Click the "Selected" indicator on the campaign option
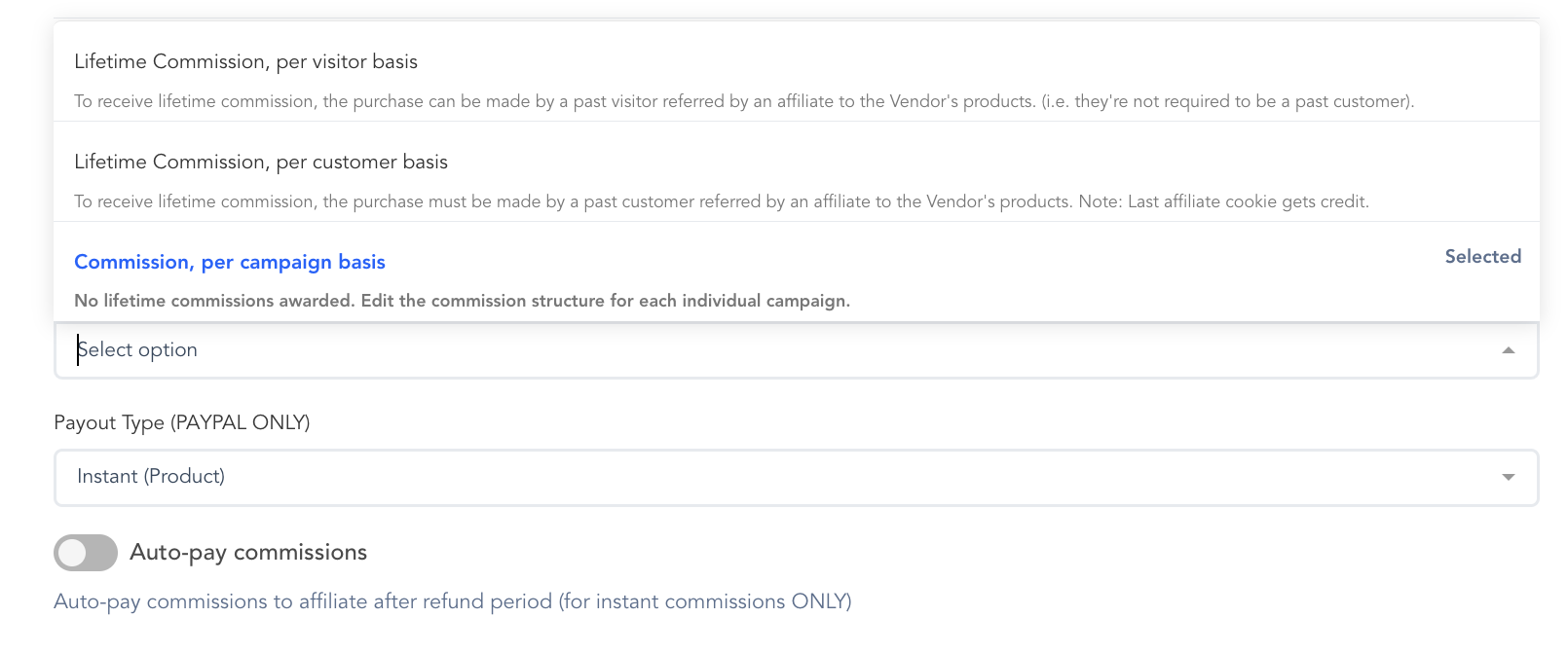 pyautogui.click(x=1482, y=257)
